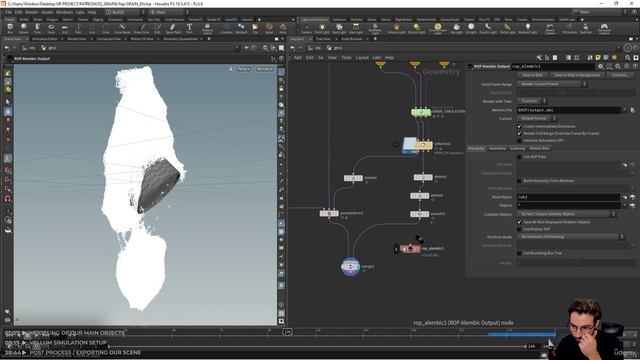The image size is (640, 360).
Task: Click the node name field rop_alembic1
Action: [x=553, y=67]
